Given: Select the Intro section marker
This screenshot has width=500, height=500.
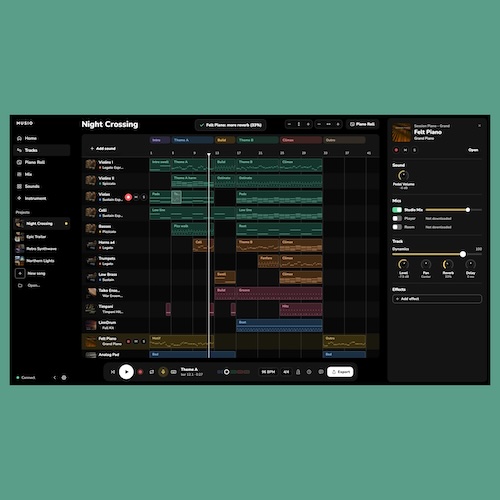Looking at the screenshot, I should click(x=160, y=140).
